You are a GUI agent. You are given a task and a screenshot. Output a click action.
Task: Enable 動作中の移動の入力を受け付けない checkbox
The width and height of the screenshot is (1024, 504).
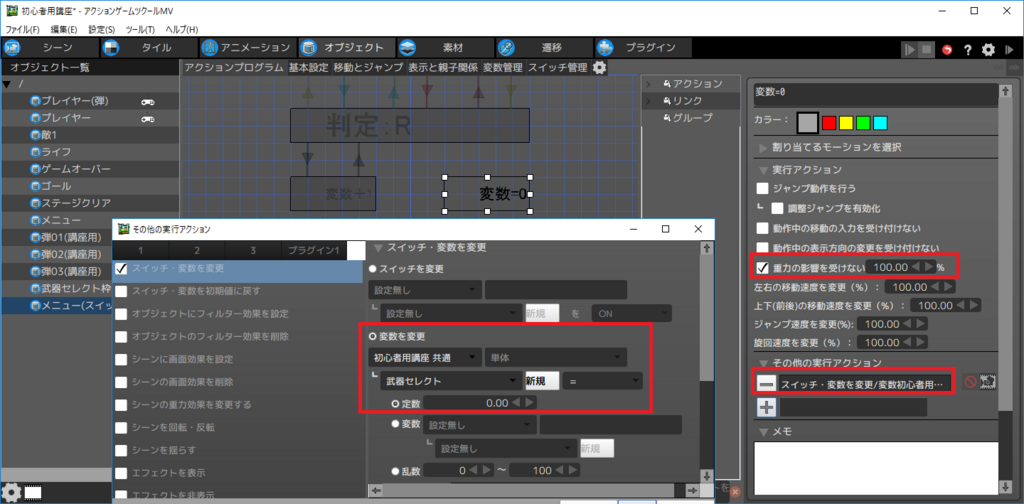coord(762,228)
